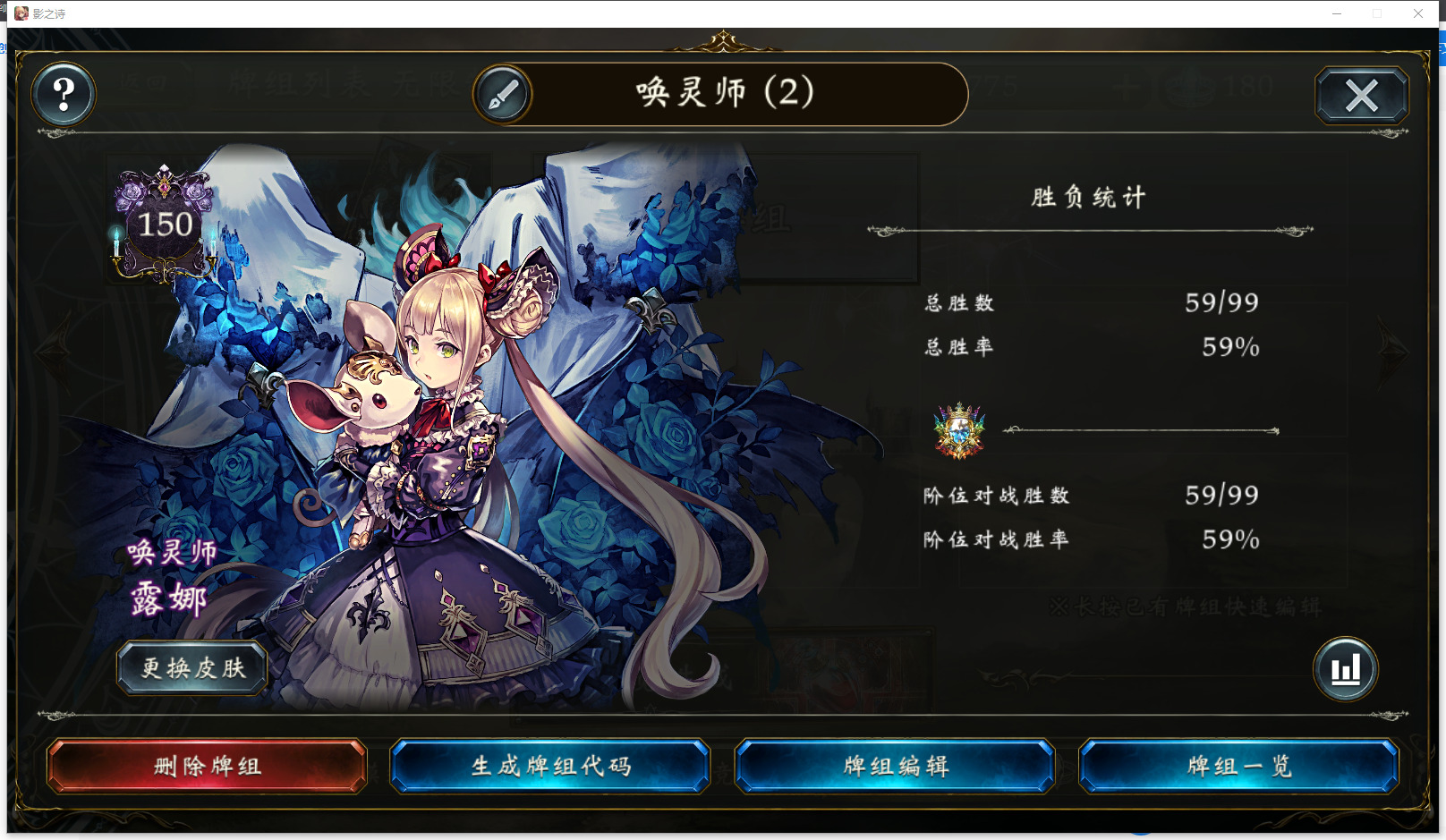Click the 总胜数 59/99 stat row

tap(1091, 302)
